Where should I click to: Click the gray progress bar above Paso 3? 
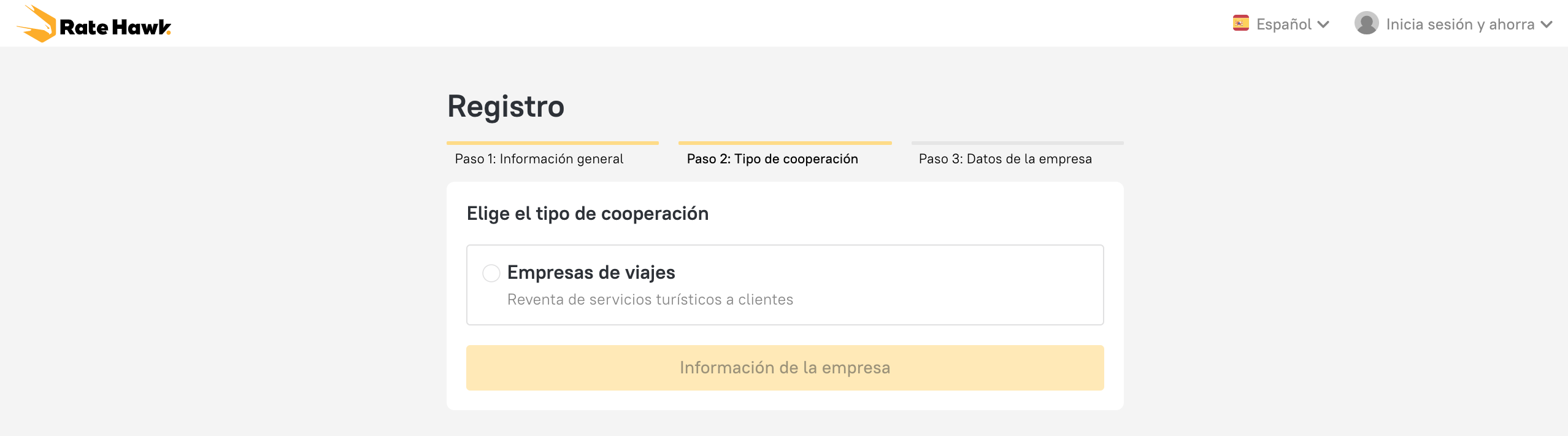coord(1017,143)
